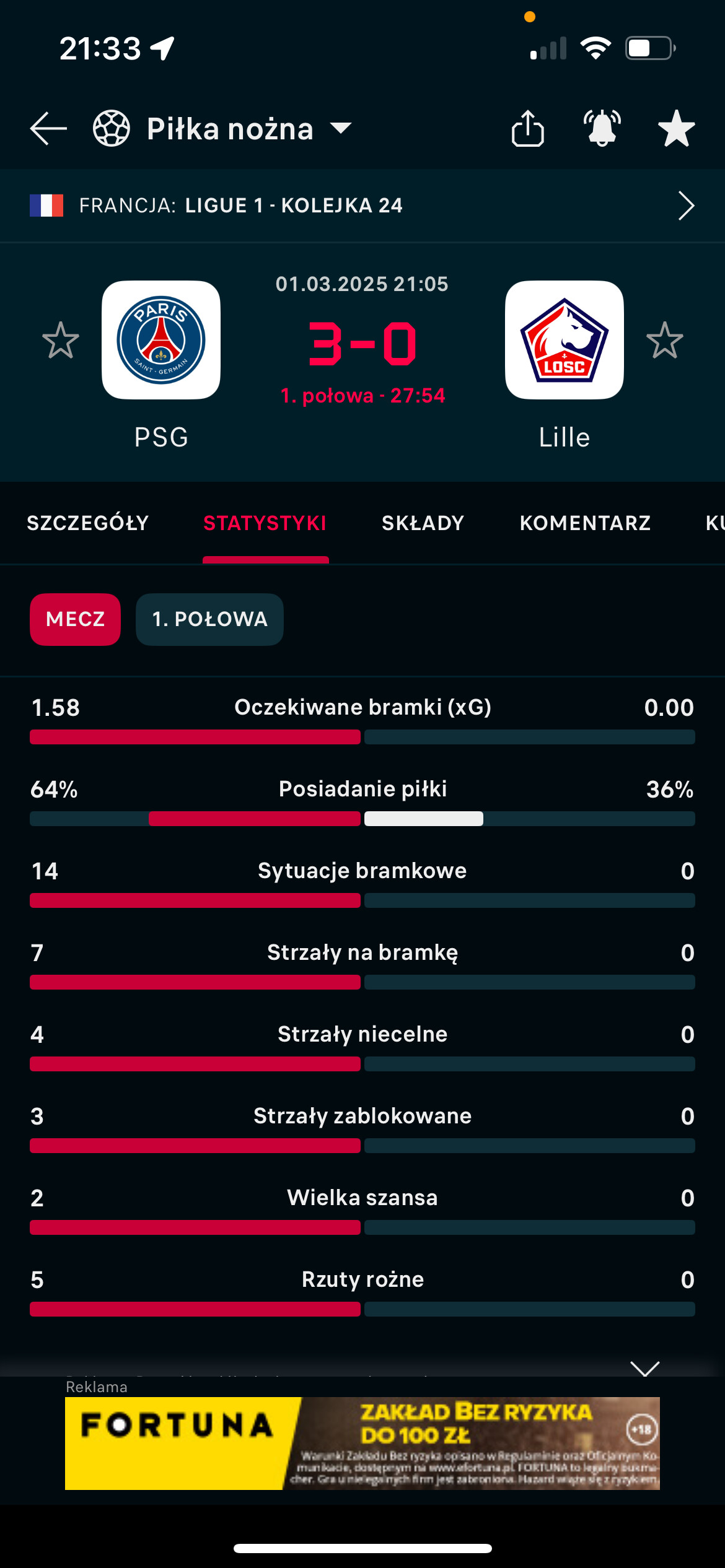
Task: Open the KOMENTARZ tab
Action: click(x=586, y=523)
